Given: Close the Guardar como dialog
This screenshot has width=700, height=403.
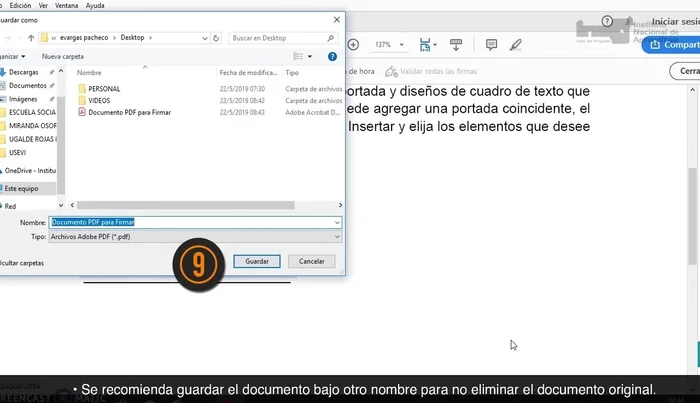Looking at the screenshot, I should tap(337, 20).
